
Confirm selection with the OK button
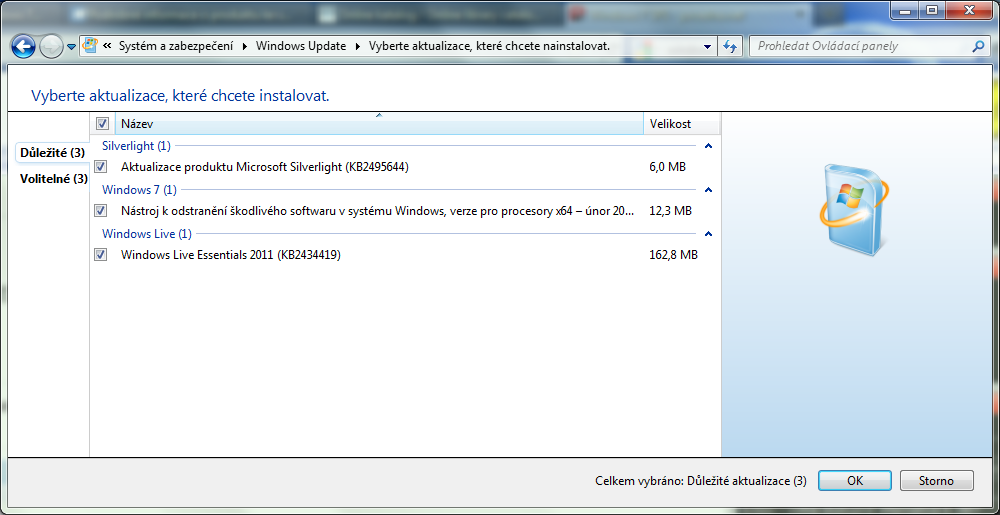point(855,481)
